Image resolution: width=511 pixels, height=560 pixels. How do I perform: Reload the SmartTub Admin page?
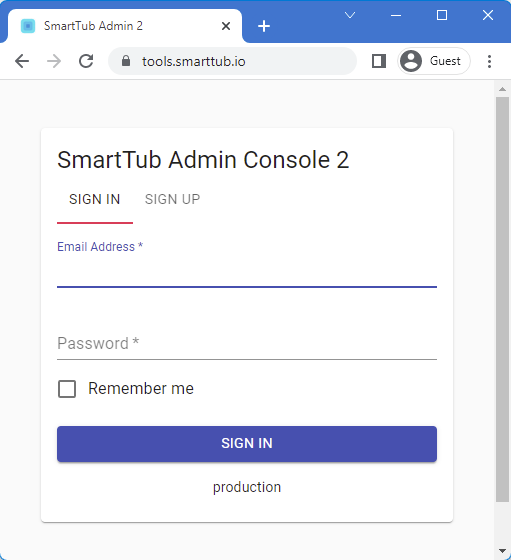coord(86,61)
